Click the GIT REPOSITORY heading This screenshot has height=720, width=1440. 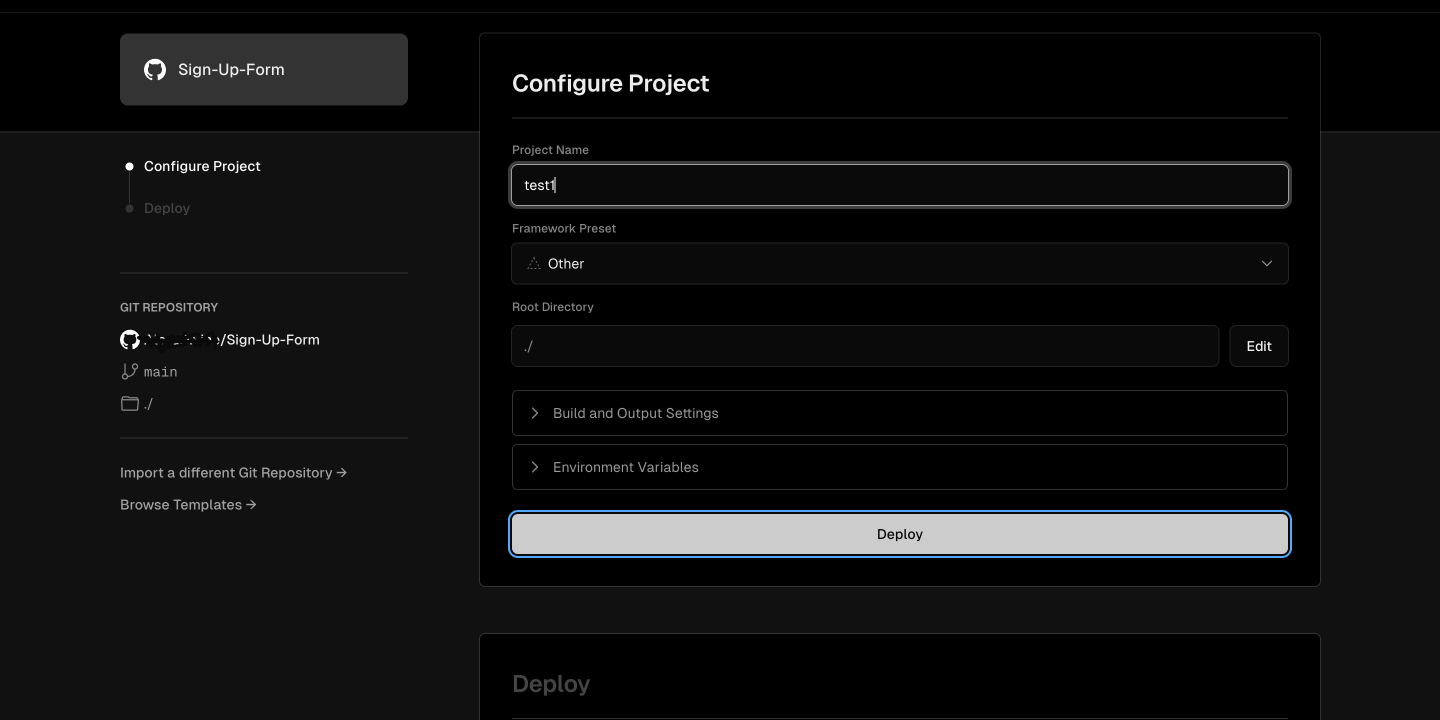(169, 307)
